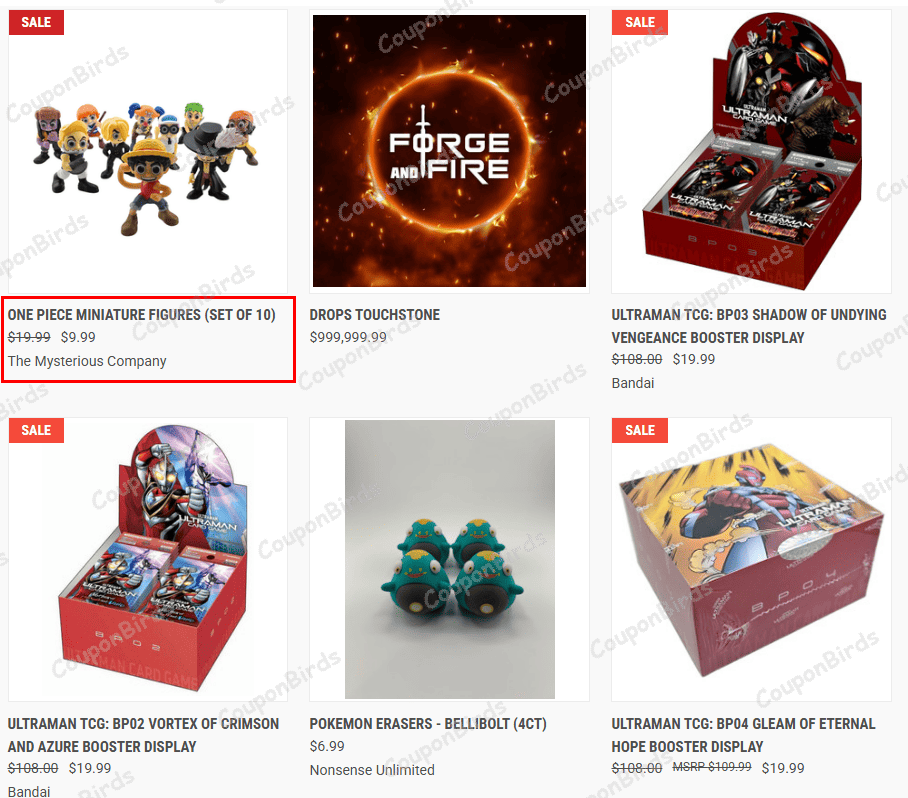Click SALE badge on BP02 Vortex display
908x798 pixels.
pos(36,430)
